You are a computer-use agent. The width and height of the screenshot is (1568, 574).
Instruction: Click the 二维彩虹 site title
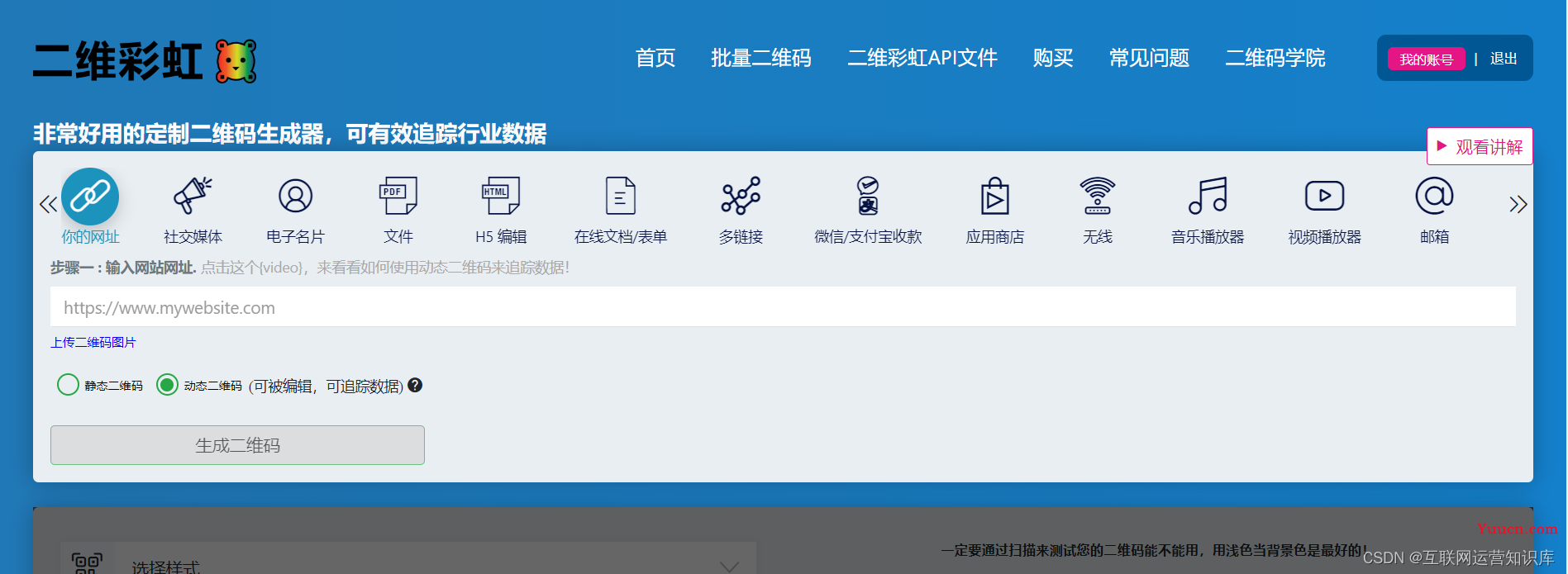click(117, 61)
